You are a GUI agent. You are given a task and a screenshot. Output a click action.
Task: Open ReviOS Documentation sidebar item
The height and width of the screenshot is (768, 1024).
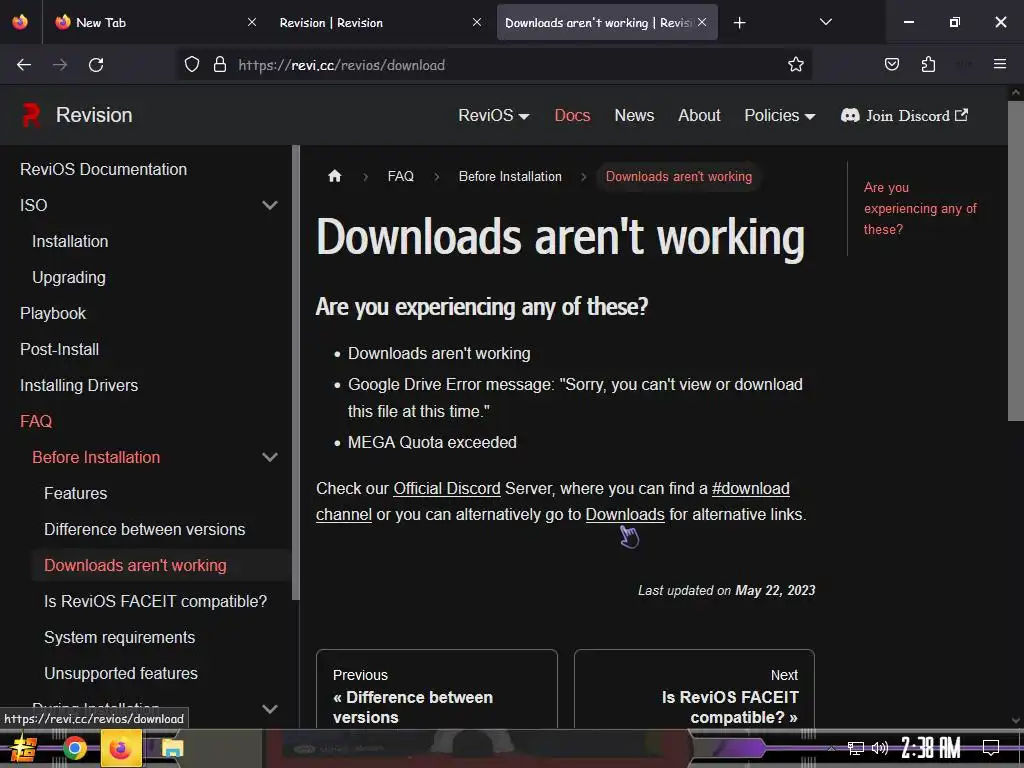coord(103,169)
